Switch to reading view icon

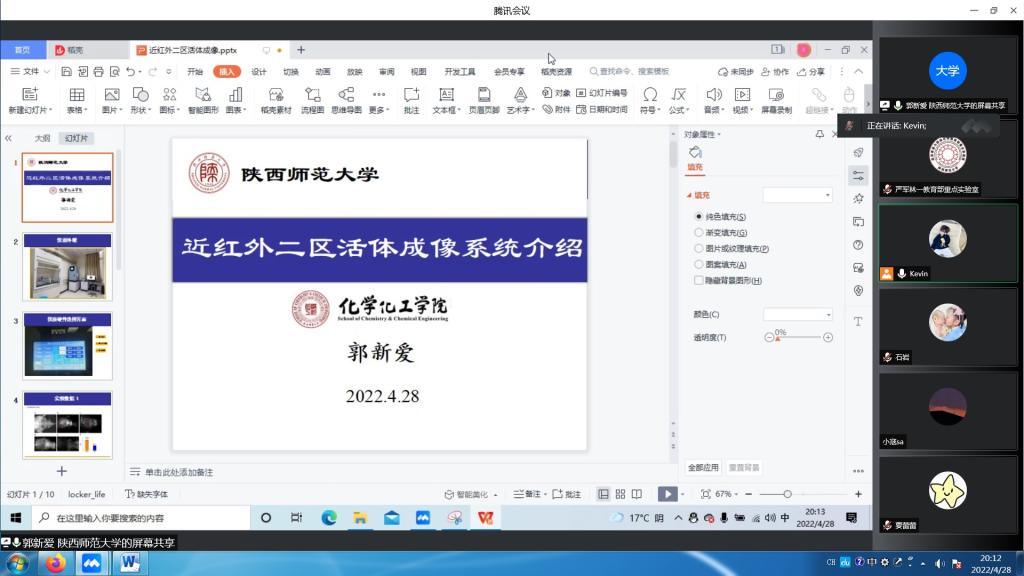click(637, 494)
